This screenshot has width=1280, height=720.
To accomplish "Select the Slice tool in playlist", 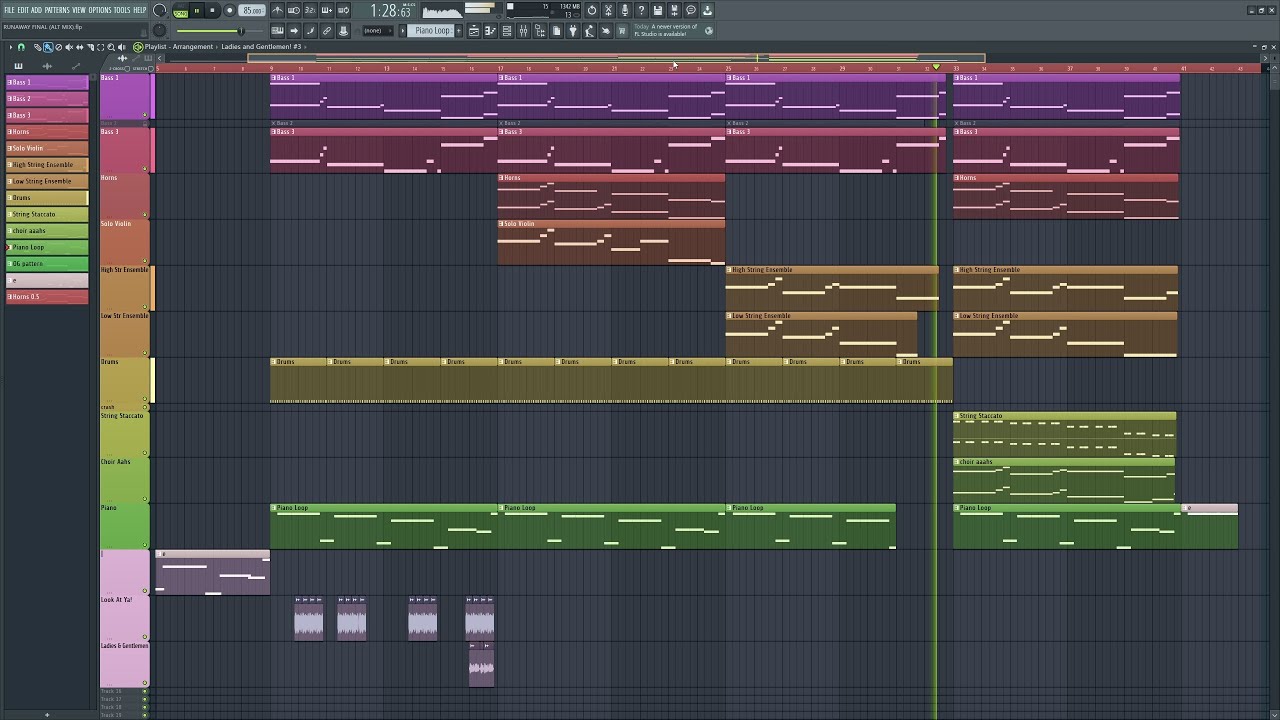I will (x=90, y=47).
